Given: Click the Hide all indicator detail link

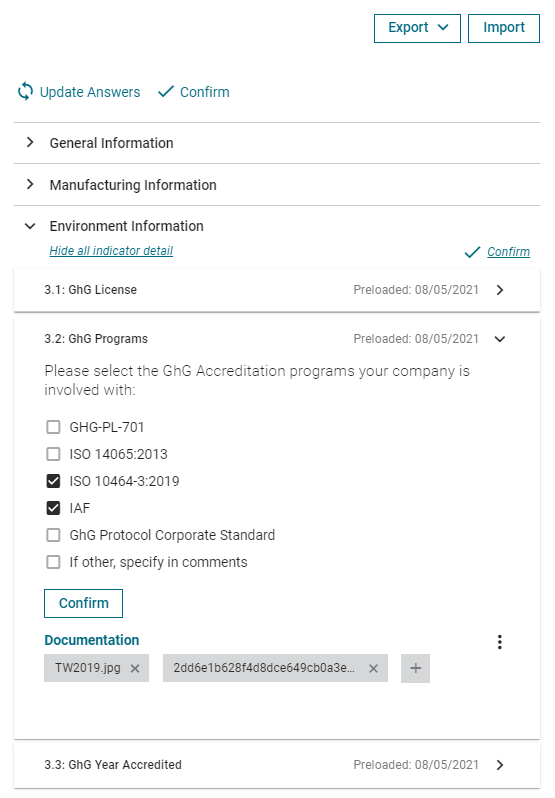Looking at the screenshot, I should point(111,251).
